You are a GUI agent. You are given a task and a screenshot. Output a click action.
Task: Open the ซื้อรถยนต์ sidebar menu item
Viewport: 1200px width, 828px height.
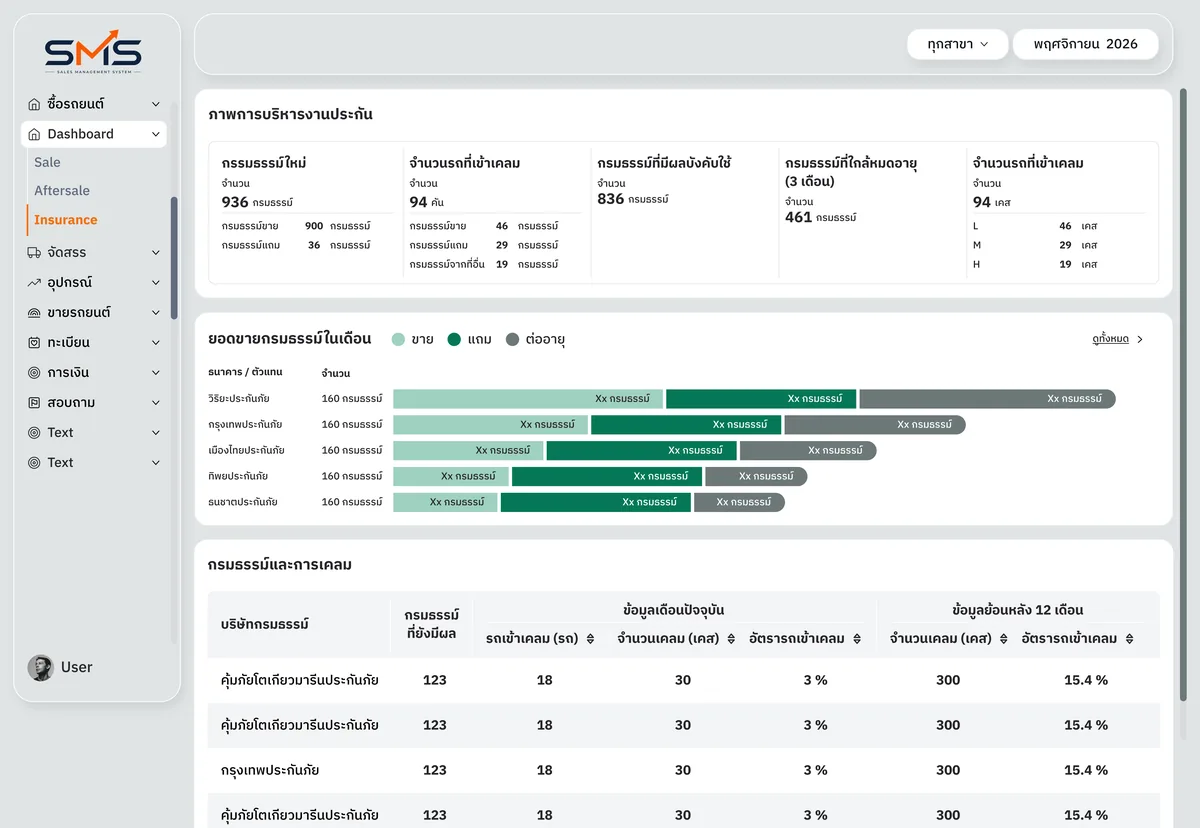94,104
